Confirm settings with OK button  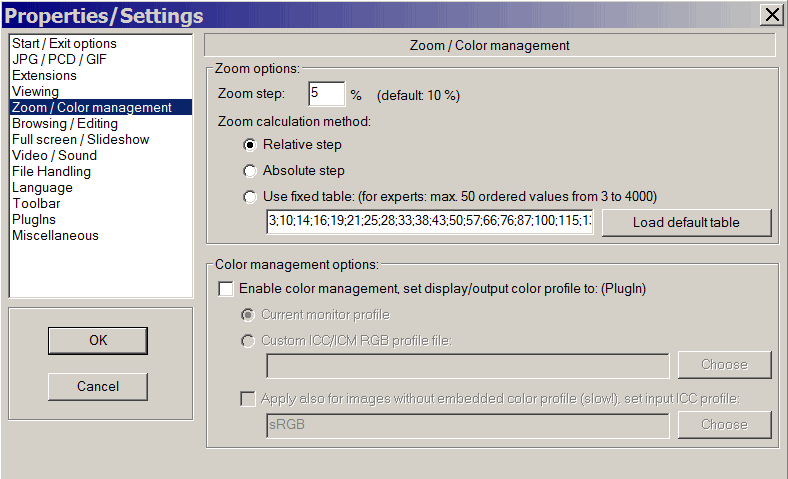click(x=98, y=340)
